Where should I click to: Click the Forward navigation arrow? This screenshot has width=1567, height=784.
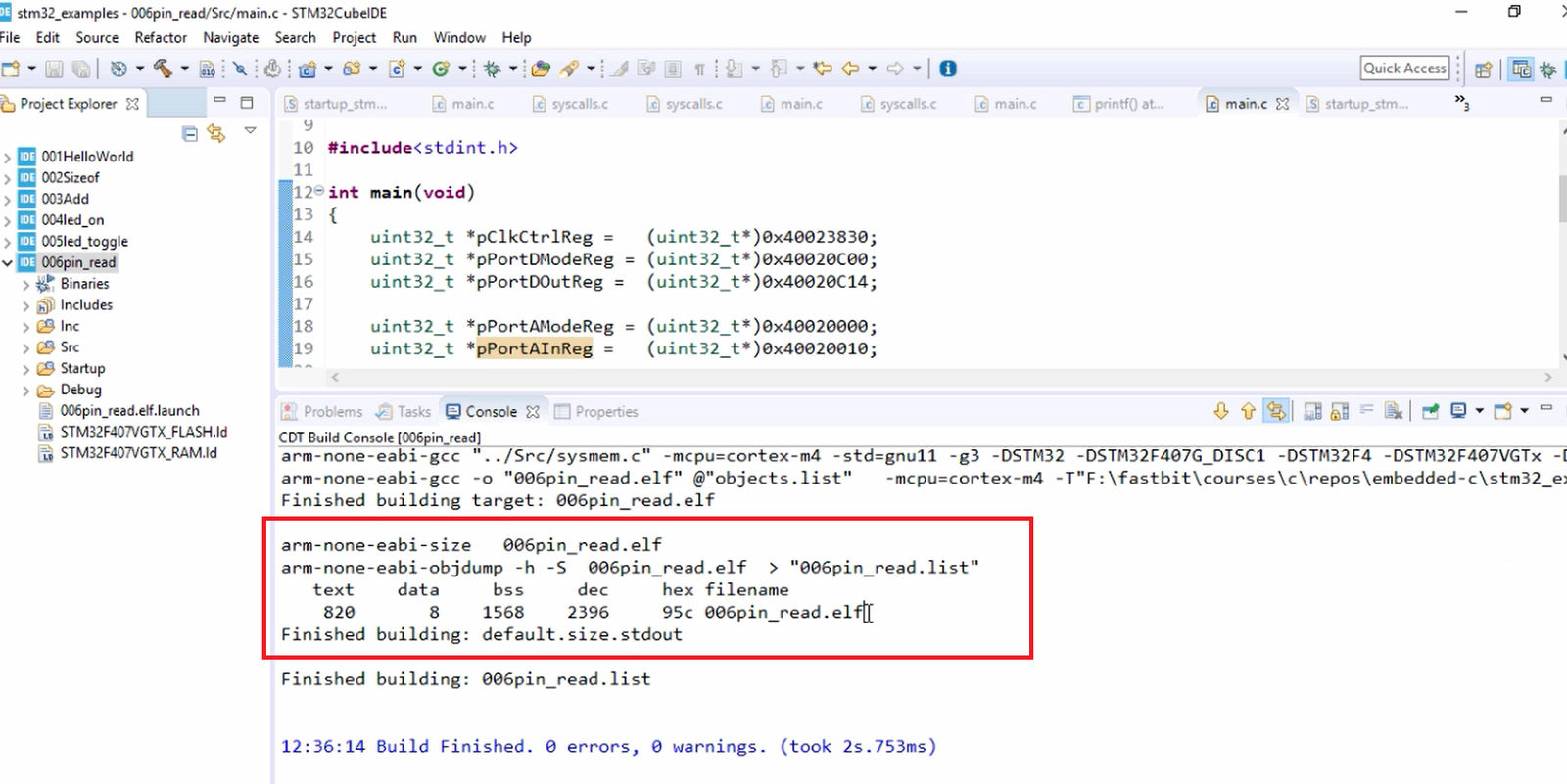pos(895,69)
